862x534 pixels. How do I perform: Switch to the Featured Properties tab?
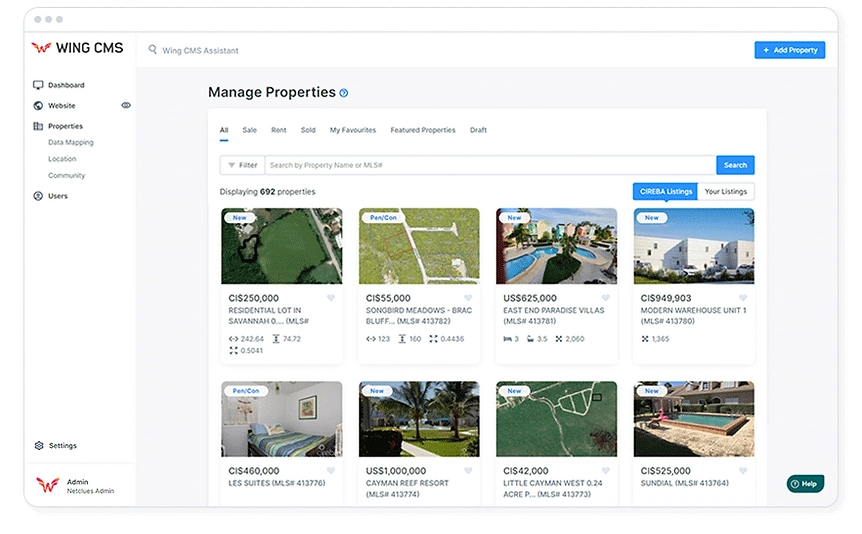click(x=422, y=130)
